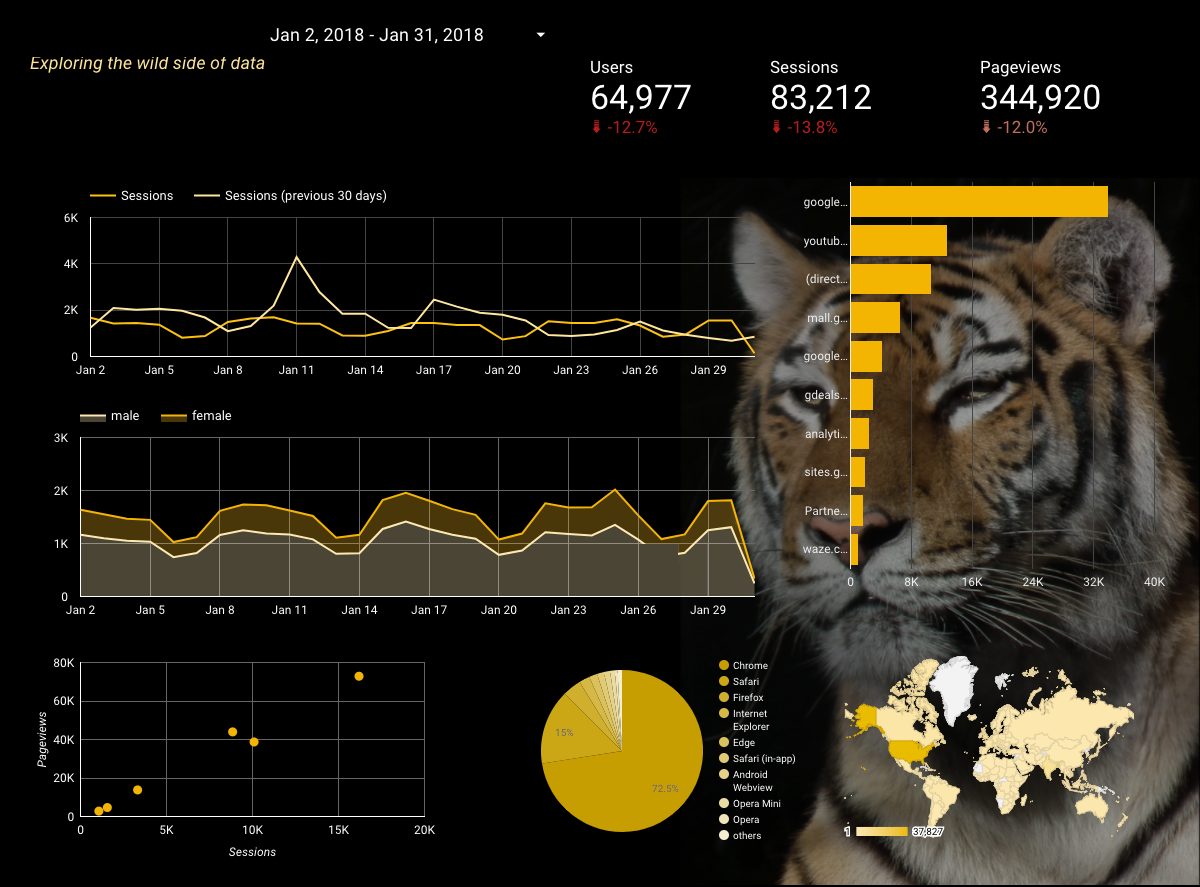Select the Sessions value 83,212
1200x887 pixels.
coord(821,98)
